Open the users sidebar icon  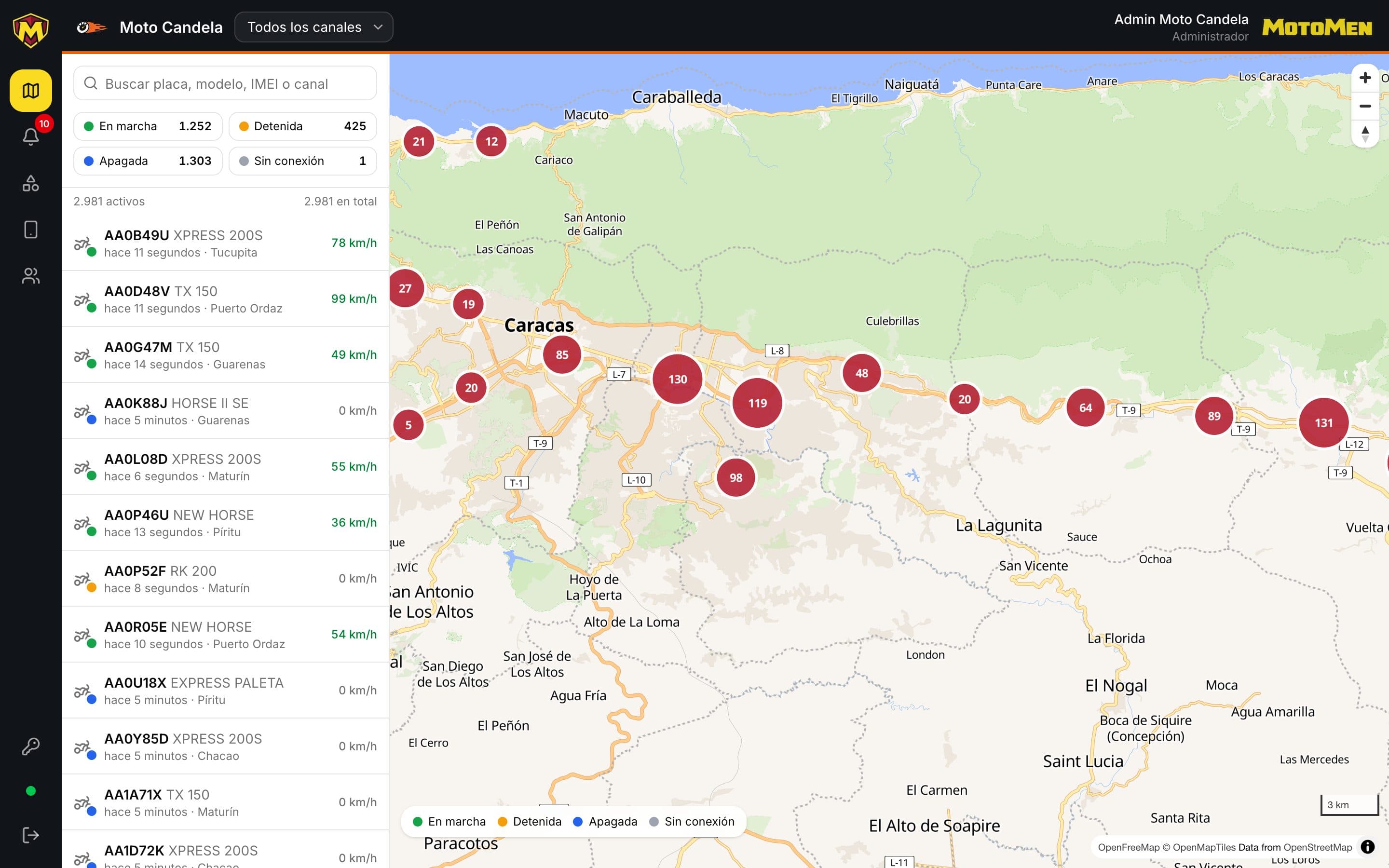30,276
